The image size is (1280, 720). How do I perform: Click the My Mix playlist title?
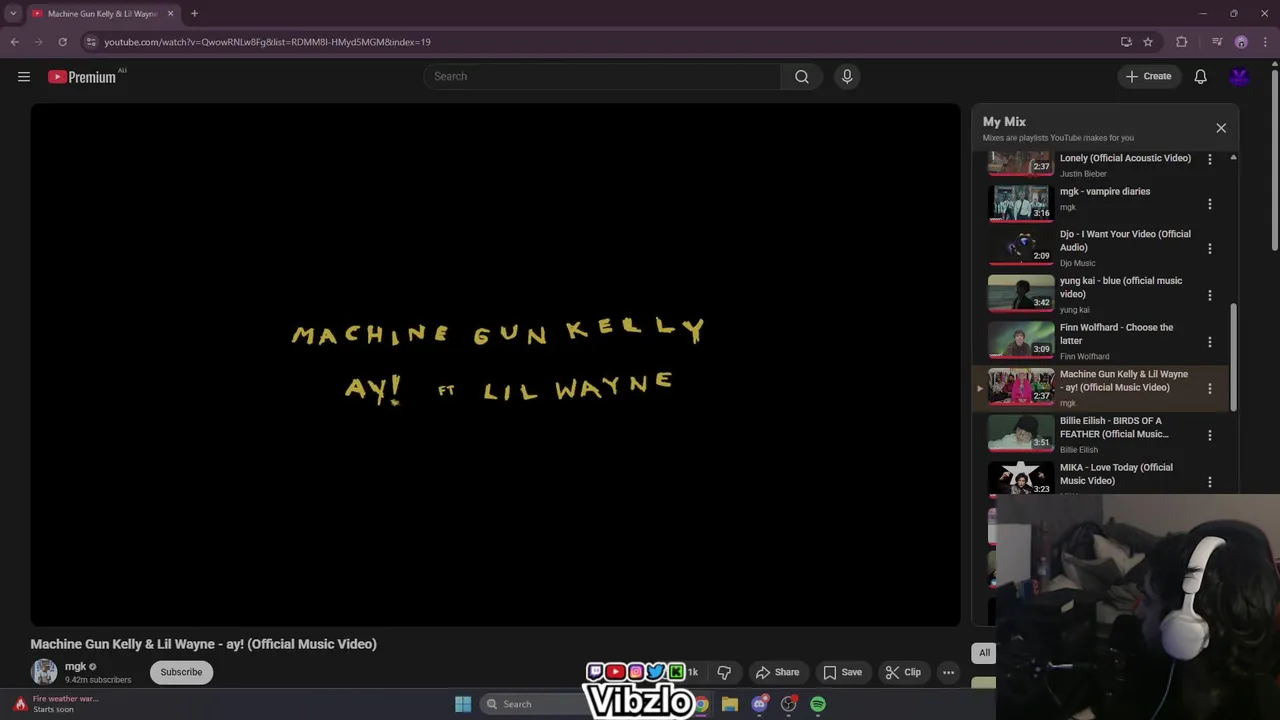point(1004,122)
